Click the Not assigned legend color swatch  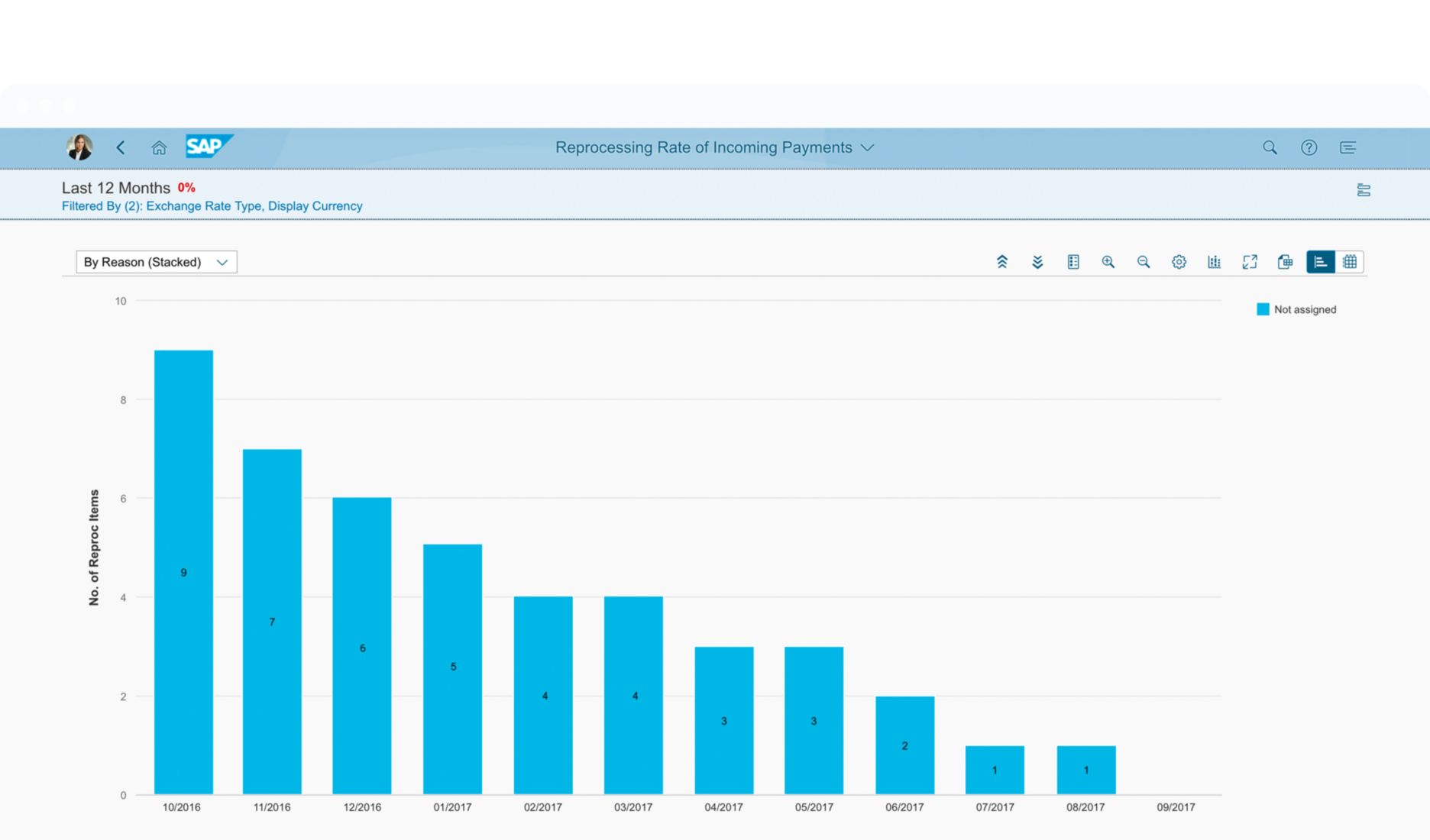click(1263, 309)
